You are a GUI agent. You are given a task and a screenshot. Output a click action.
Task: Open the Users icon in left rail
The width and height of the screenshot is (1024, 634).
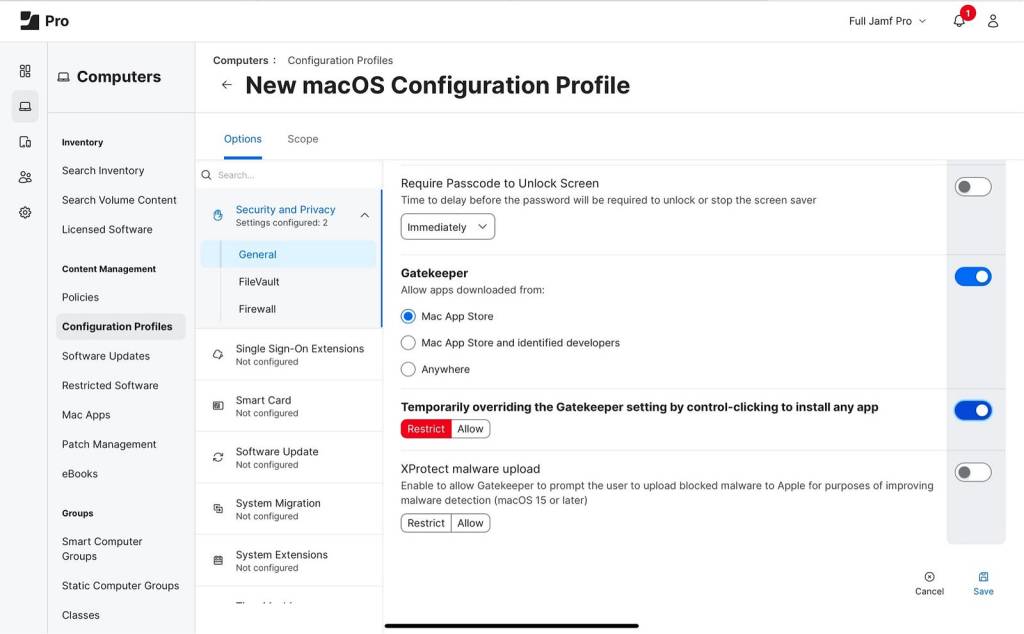click(x=25, y=177)
